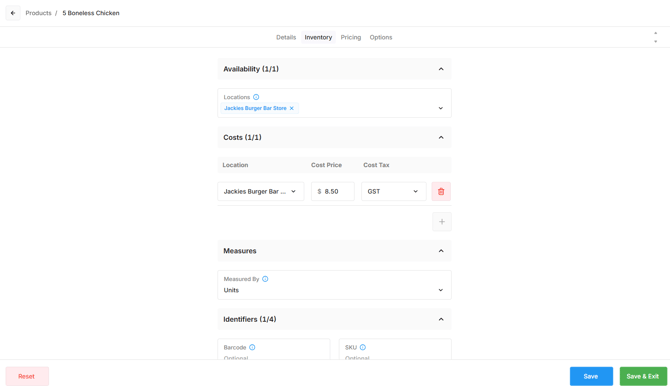
Task: Click the Cost Price input field
Action: pyautogui.click(x=333, y=191)
